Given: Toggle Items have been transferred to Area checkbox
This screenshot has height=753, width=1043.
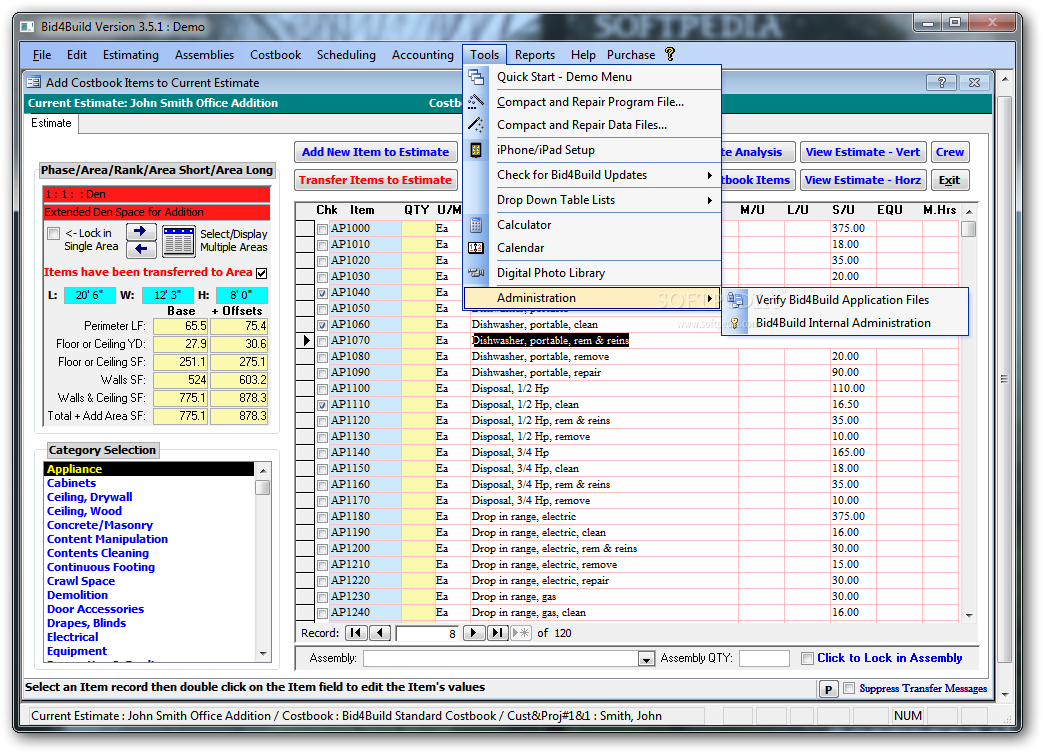Looking at the screenshot, I should click(x=261, y=273).
